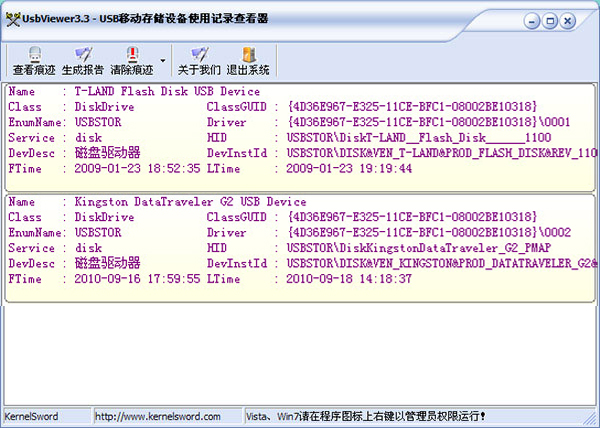Click 磁盘驱动器 DevDesc in Kingston record
Viewport: 600px width, 428px height.
pyautogui.click(x=107, y=263)
